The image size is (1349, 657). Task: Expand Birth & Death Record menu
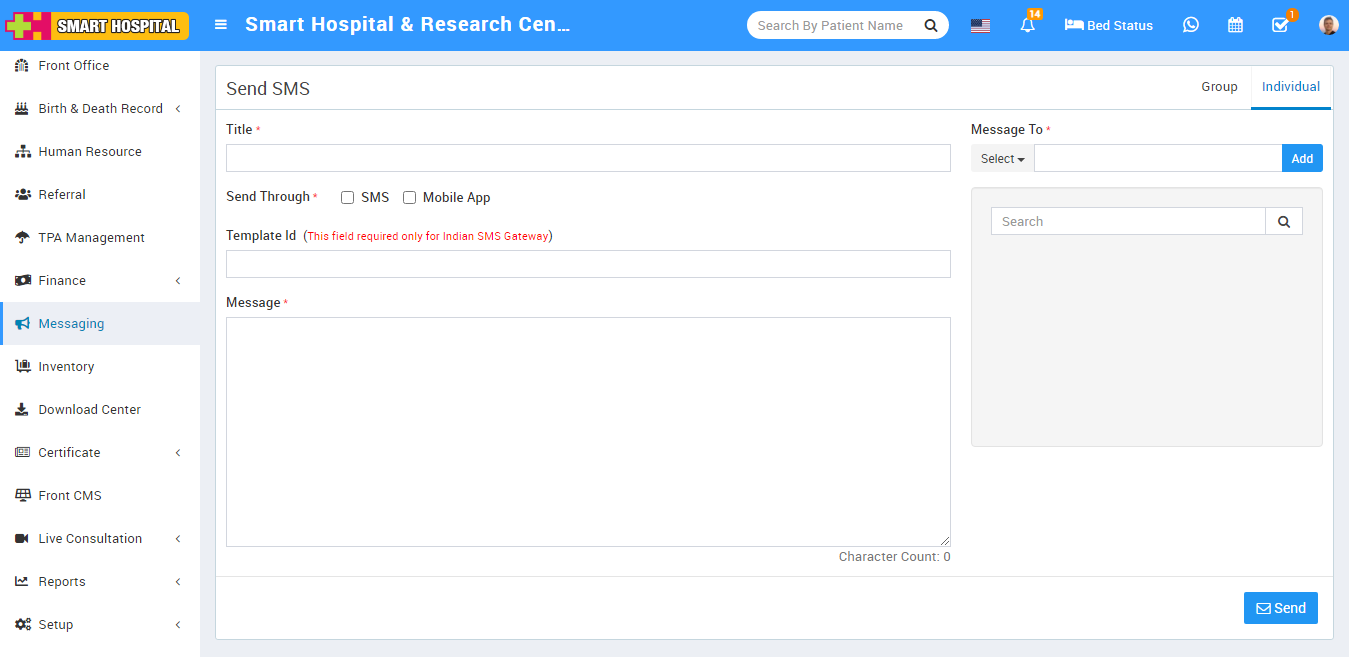coord(100,109)
